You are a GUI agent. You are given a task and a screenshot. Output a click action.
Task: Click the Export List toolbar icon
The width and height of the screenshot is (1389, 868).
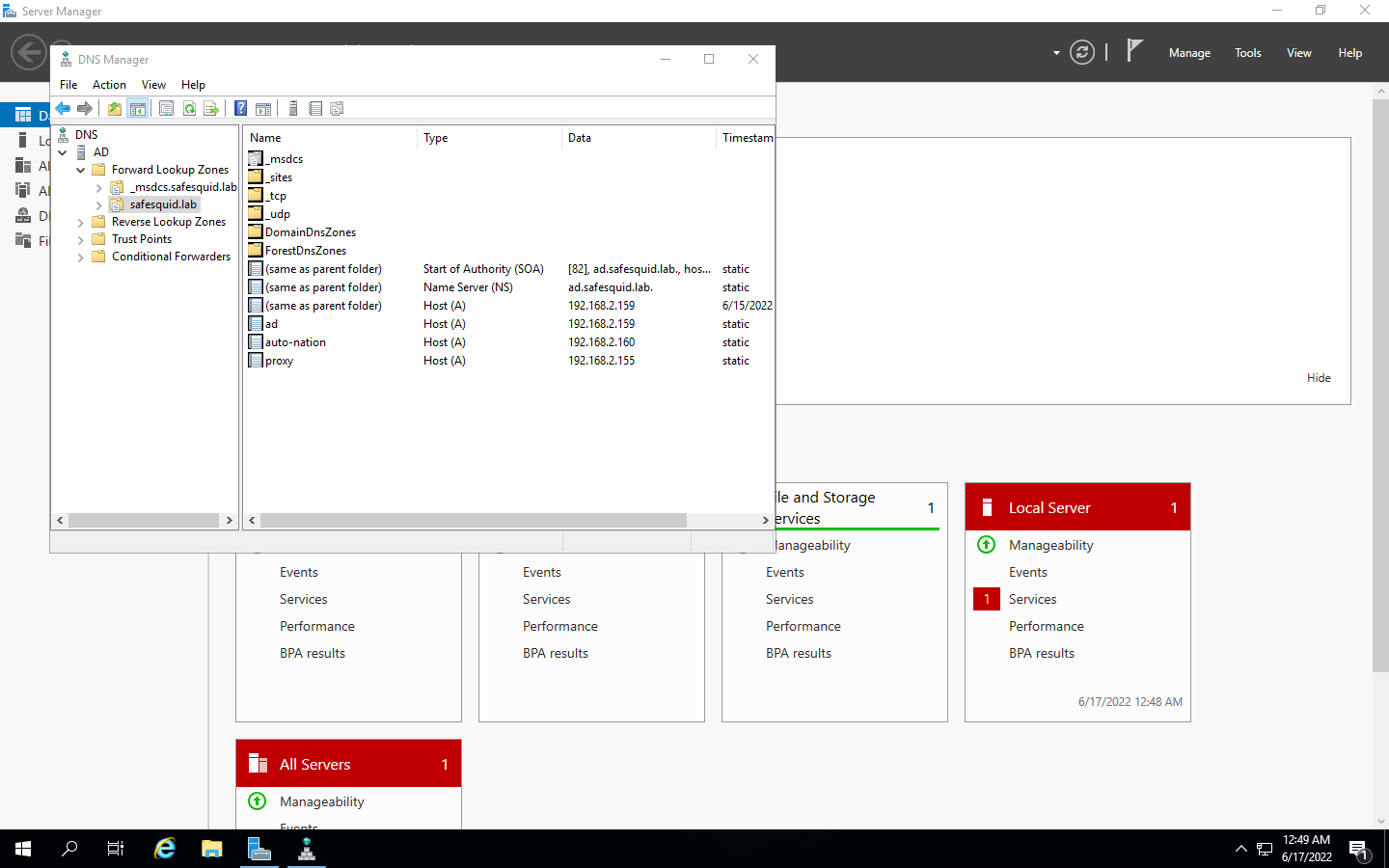(211, 109)
